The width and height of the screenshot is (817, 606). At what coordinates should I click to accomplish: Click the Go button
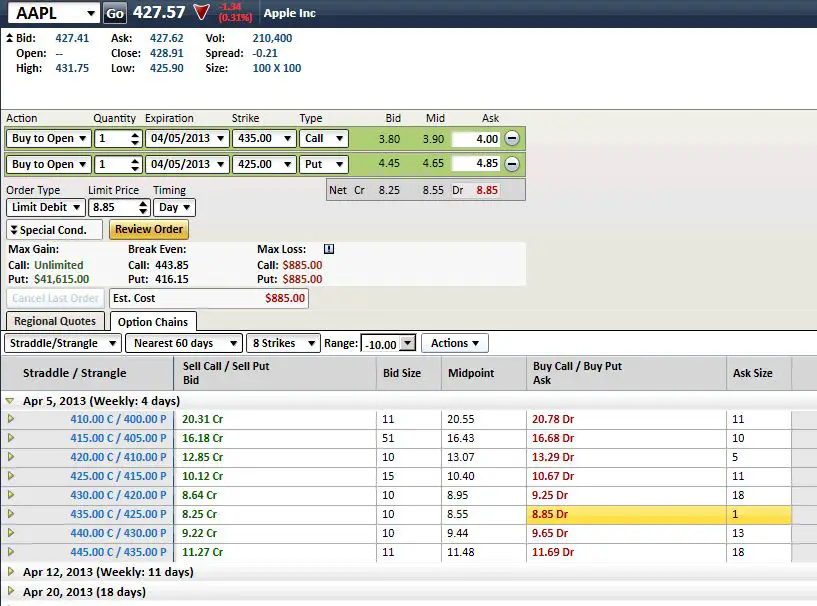pos(115,14)
